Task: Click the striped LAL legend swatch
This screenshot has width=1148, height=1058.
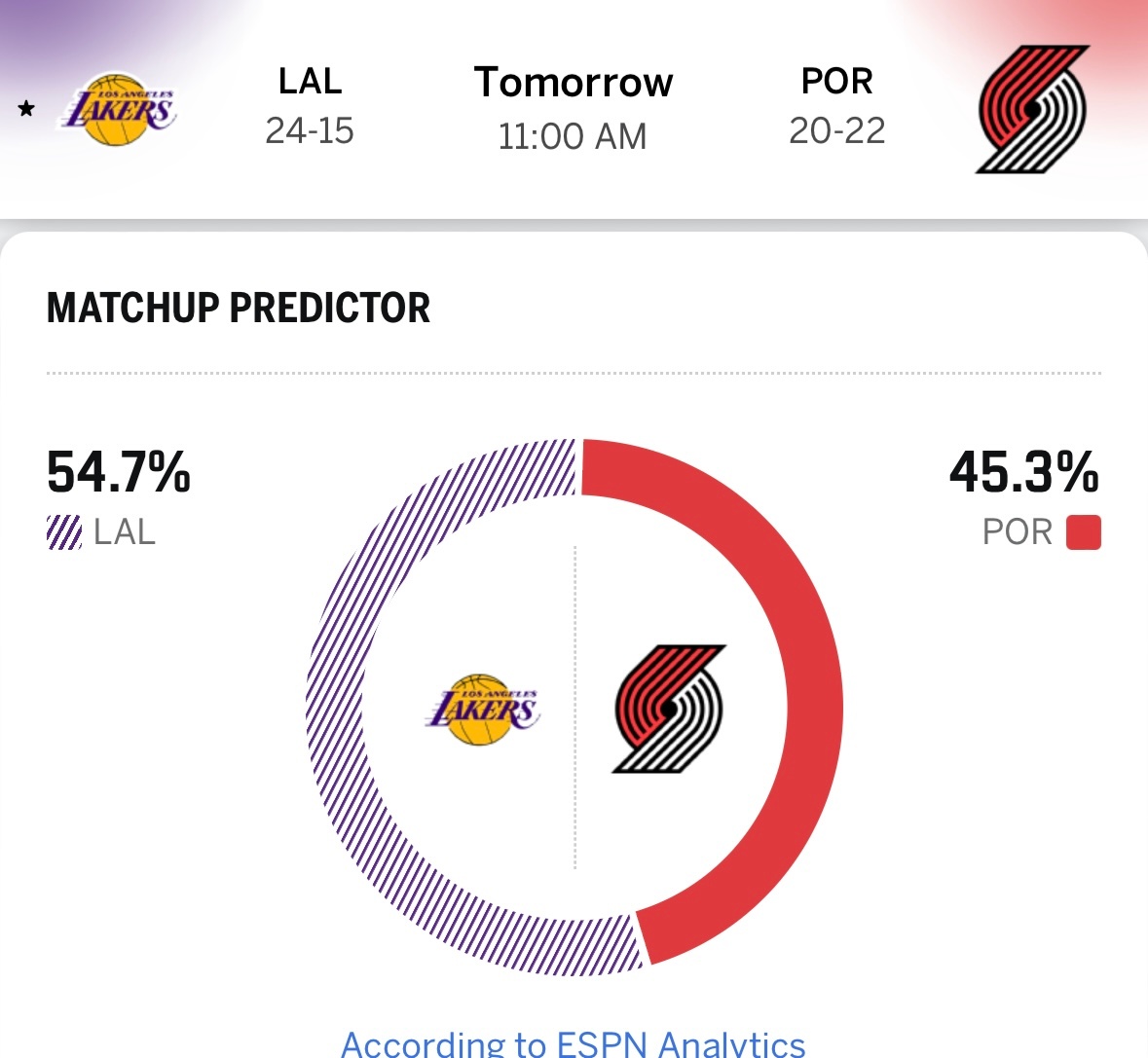Action: pos(61,532)
